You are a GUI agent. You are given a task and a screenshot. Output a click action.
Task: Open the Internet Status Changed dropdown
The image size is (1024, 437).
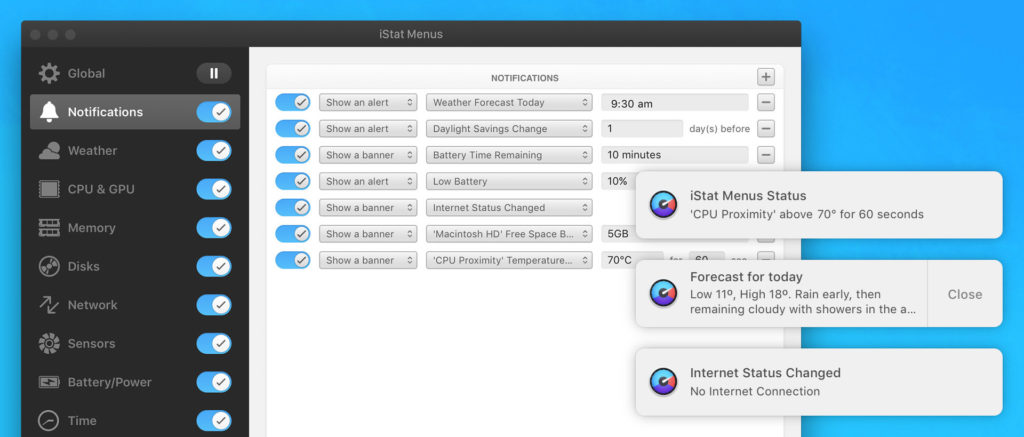509,208
